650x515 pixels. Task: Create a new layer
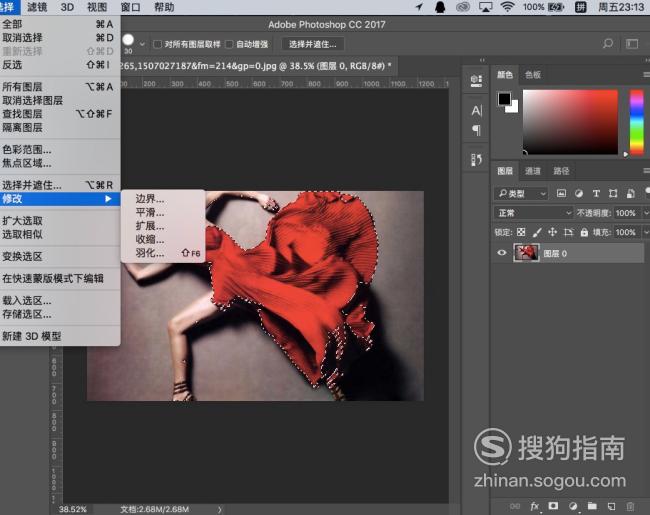coord(611,506)
